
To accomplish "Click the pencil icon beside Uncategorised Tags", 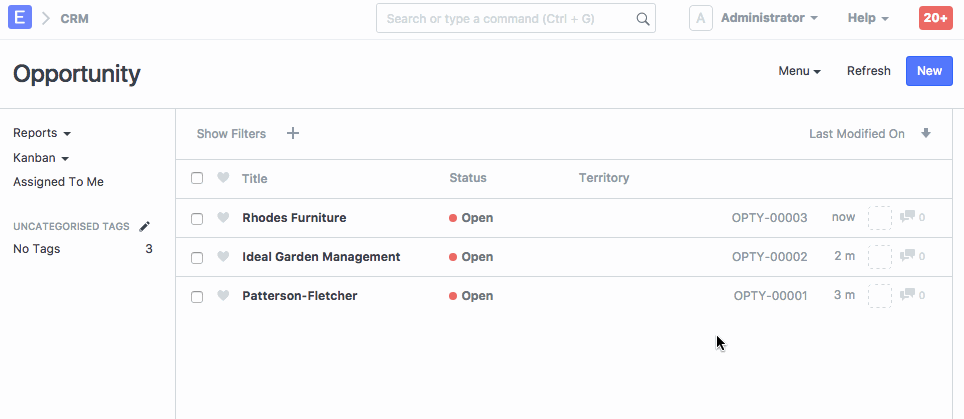I will pos(144,226).
